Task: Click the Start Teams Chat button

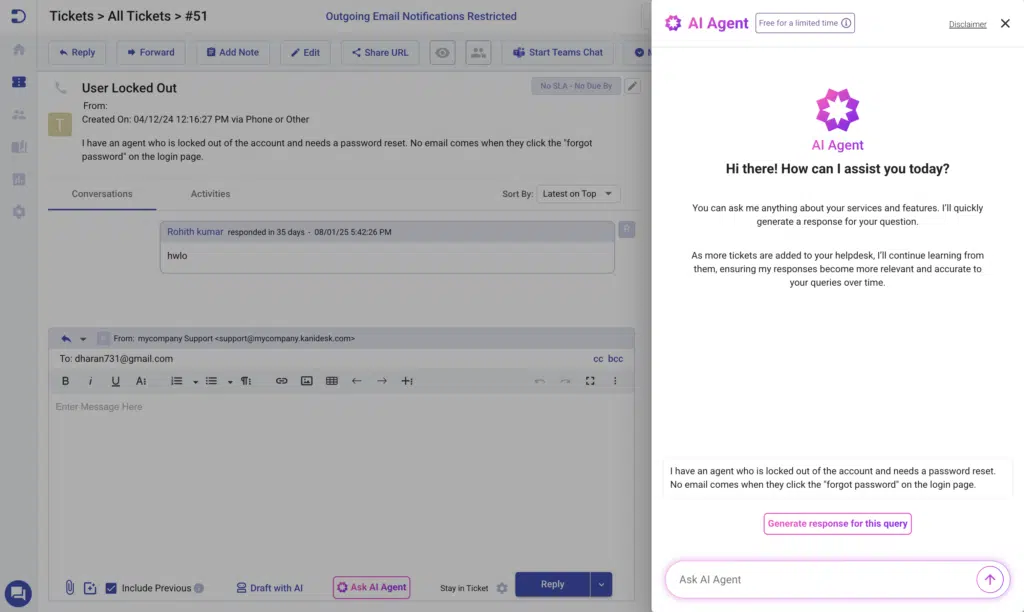Action: (x=558, y=53)
